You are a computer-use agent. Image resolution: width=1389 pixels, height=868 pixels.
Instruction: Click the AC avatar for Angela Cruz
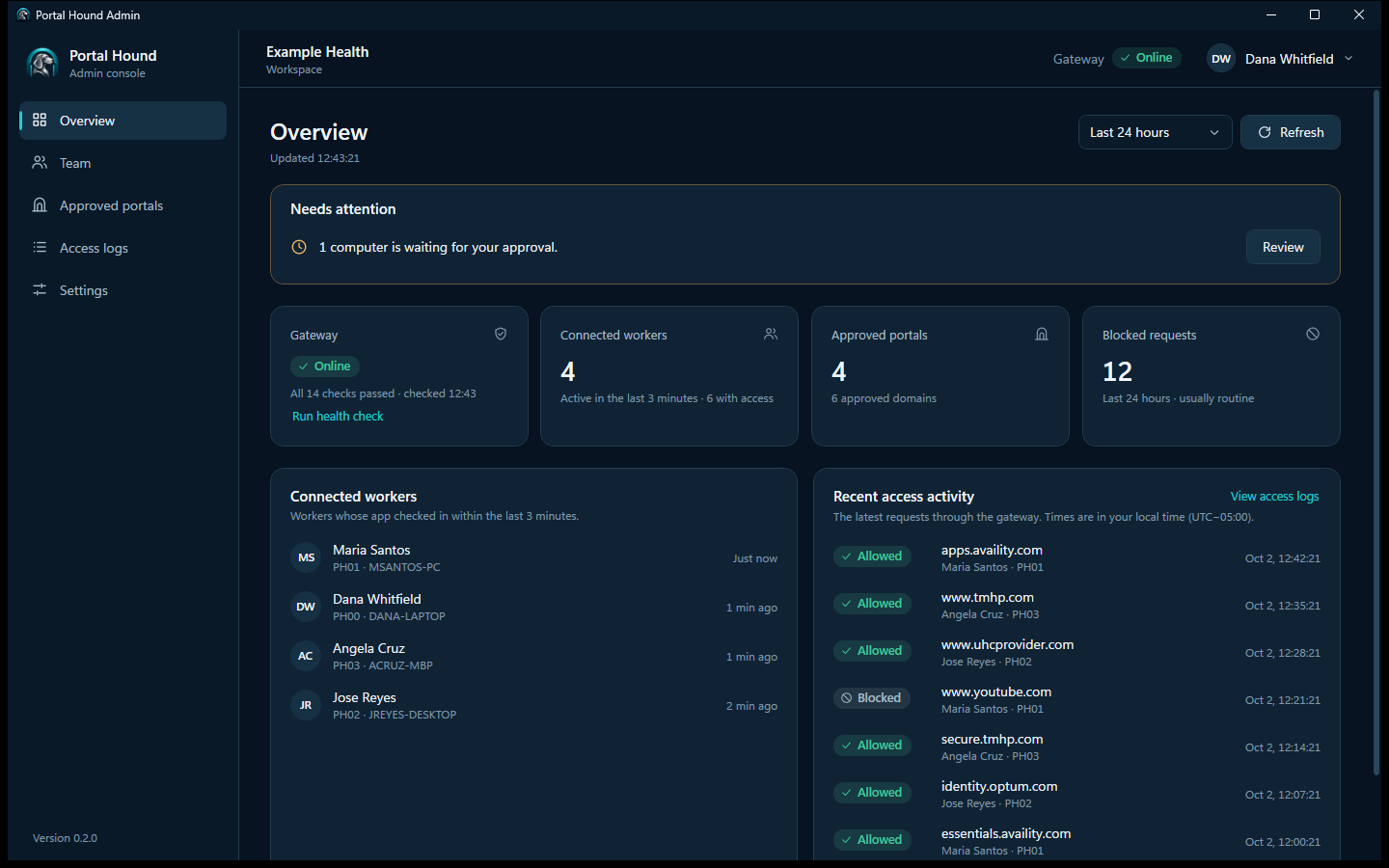306,656
